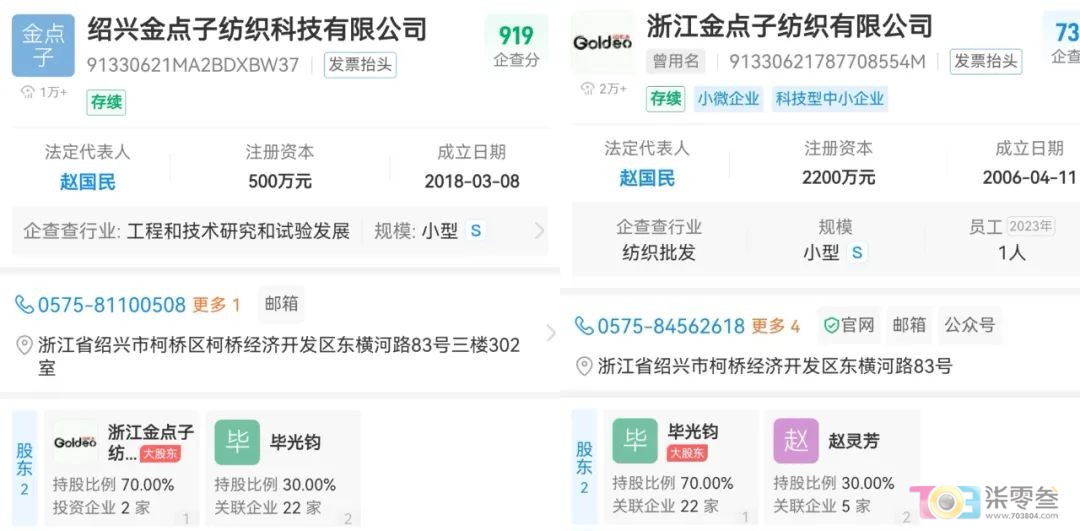Select 存续 status tag in left card
1080x531 pixels.
pyautogui.click(x=106, y=103)
